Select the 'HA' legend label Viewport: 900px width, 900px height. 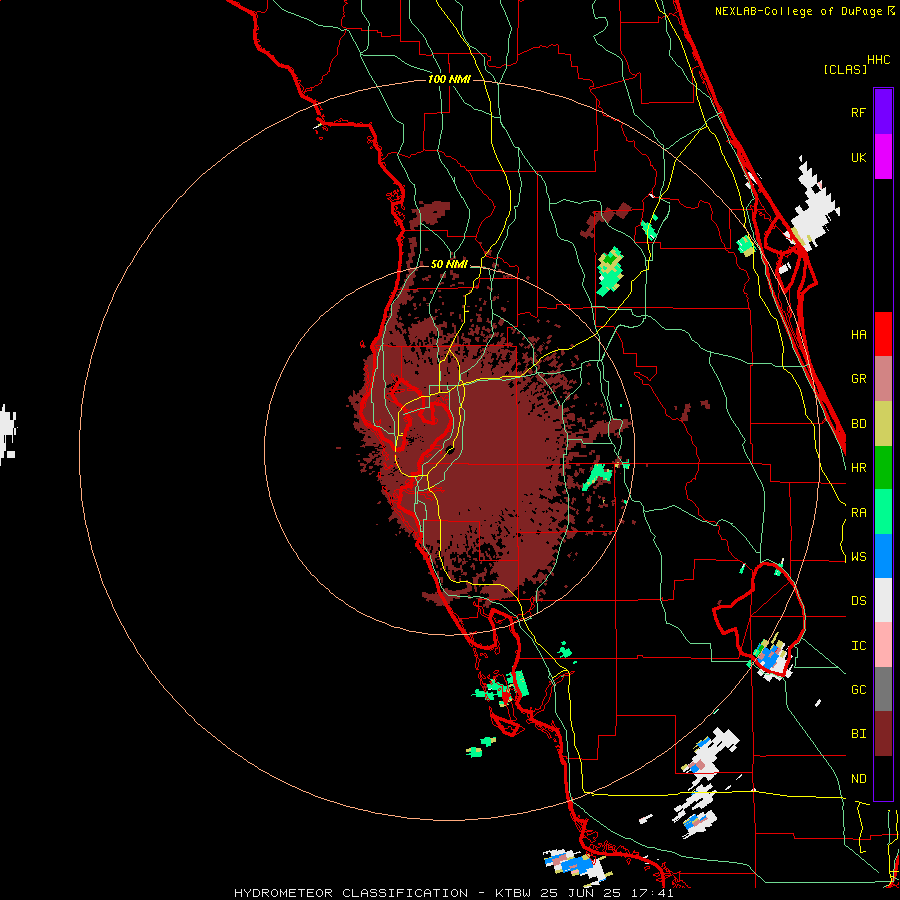click(858, 335)
